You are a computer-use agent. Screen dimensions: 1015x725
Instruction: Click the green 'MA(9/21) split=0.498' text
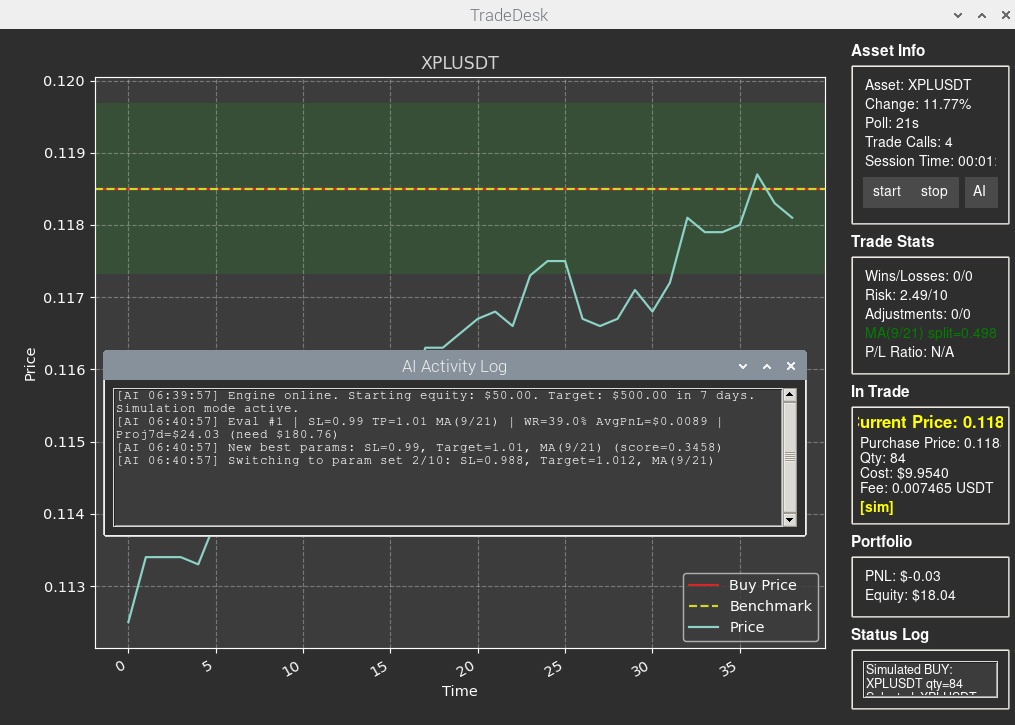tap(930, 333)
